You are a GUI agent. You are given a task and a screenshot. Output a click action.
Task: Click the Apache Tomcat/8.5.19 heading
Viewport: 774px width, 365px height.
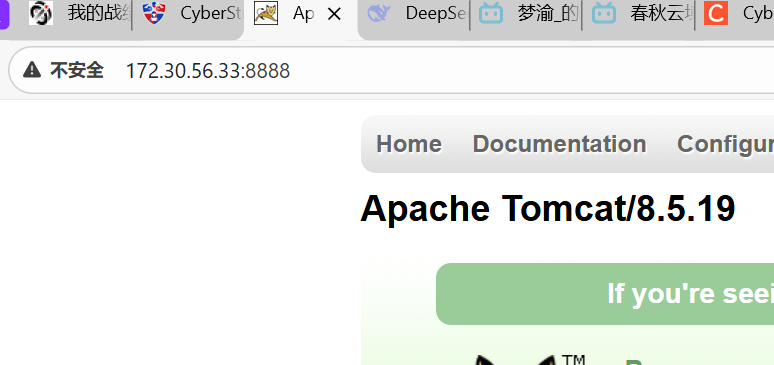point(548,208)
